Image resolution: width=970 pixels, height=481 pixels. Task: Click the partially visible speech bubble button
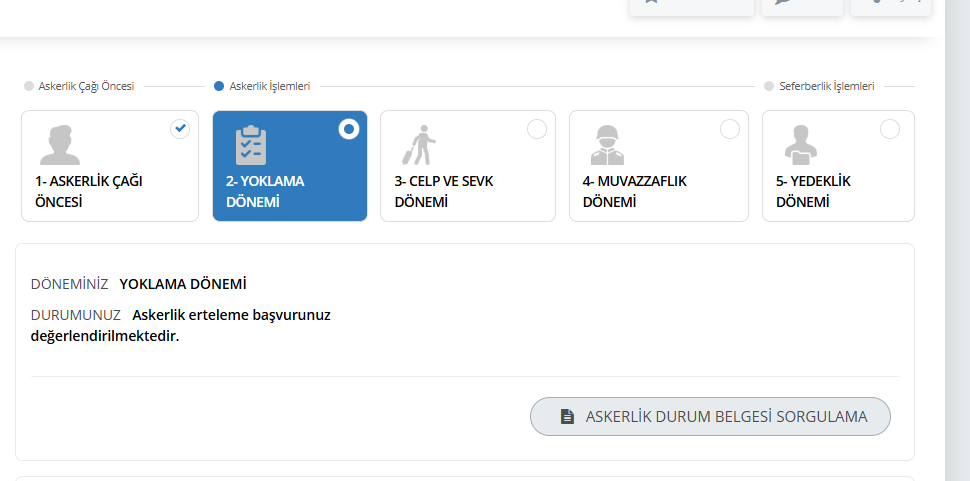(802, 7)
